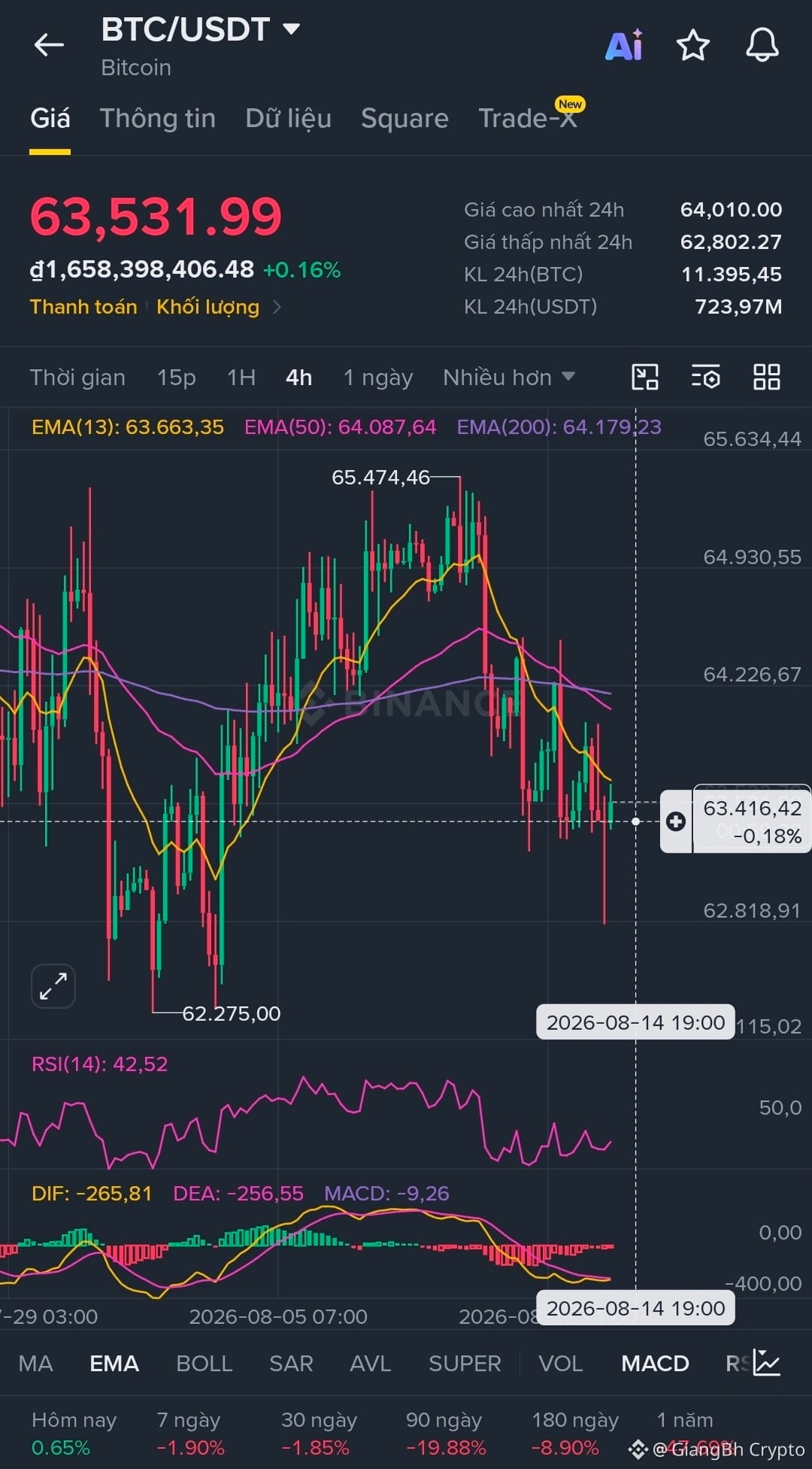
Task: Select the 4h timeframe
Action: click(298, 377)
